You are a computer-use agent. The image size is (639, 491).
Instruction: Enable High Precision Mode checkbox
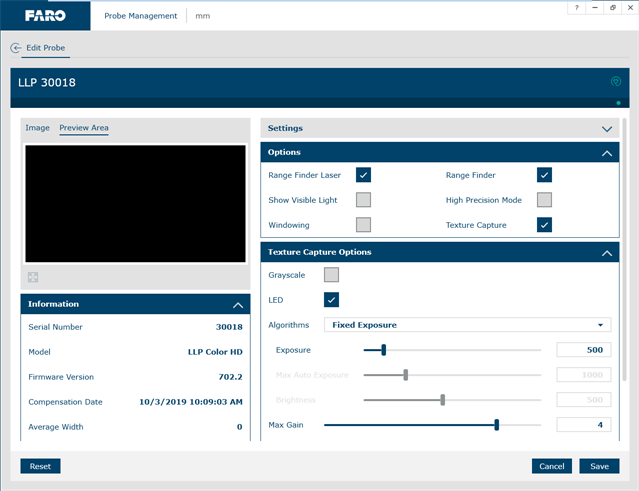click(544, 200)
